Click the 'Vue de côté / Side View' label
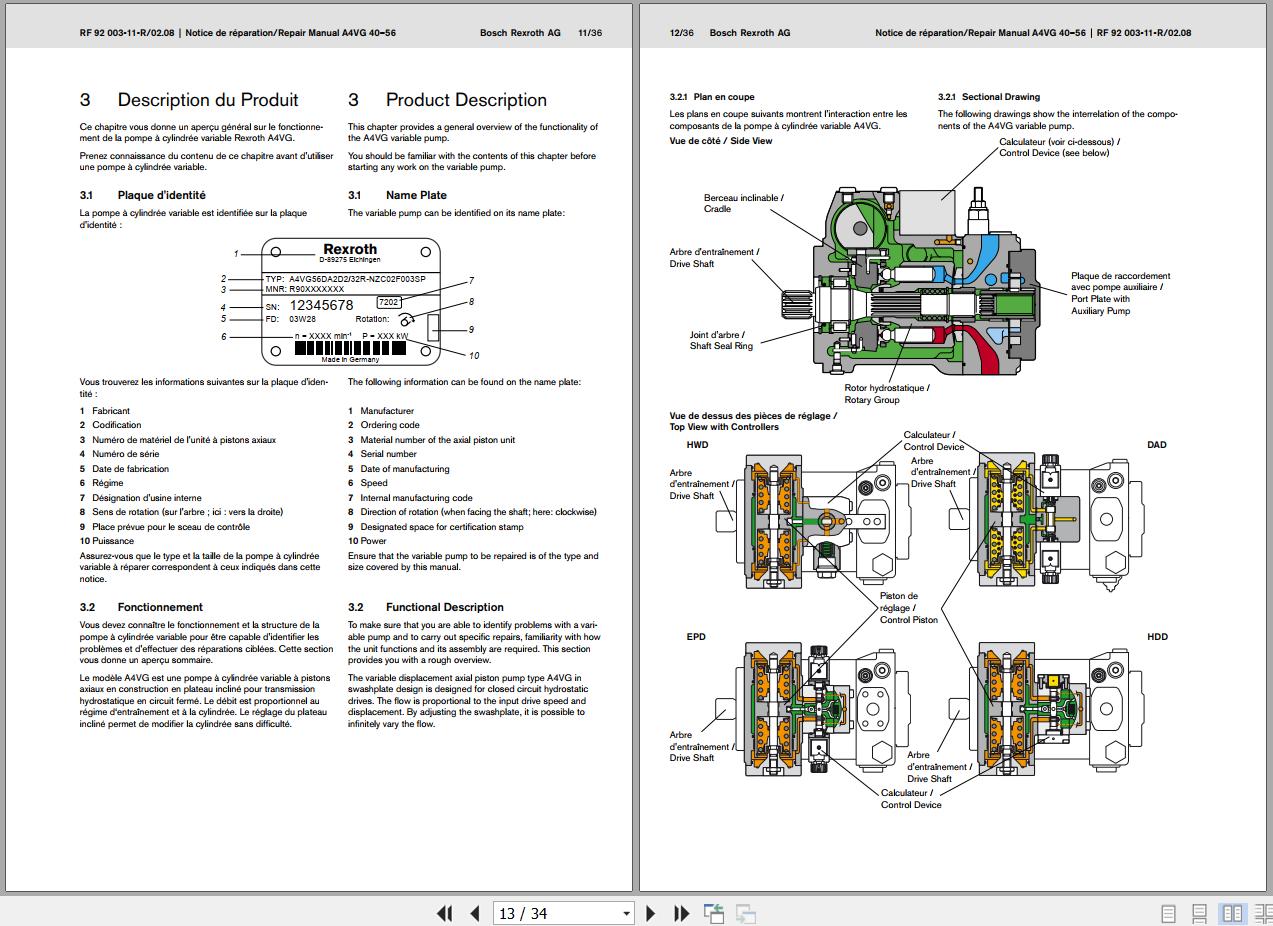1273x926 pixels. click(721, 141)
